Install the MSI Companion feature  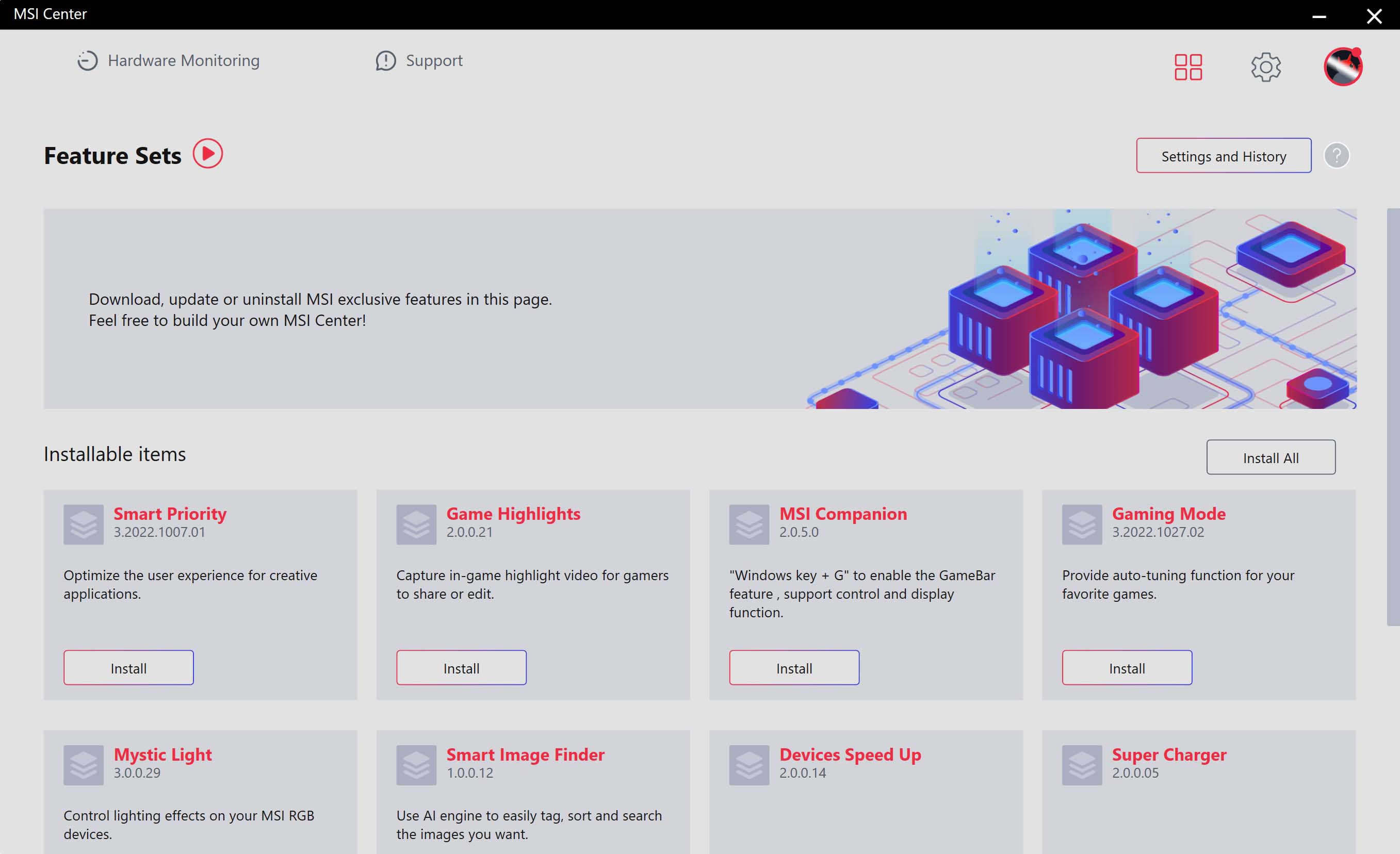(793, 667)
